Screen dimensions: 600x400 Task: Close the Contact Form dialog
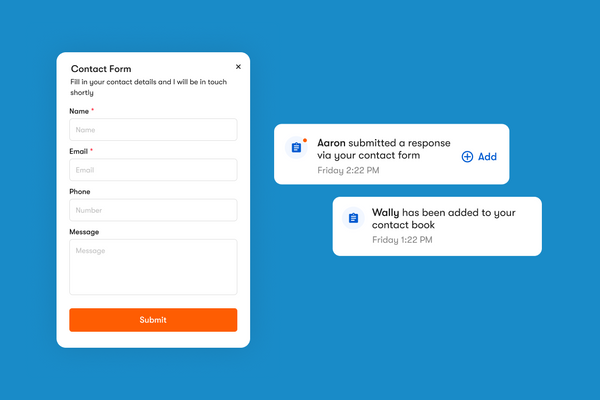coord(238,67)
